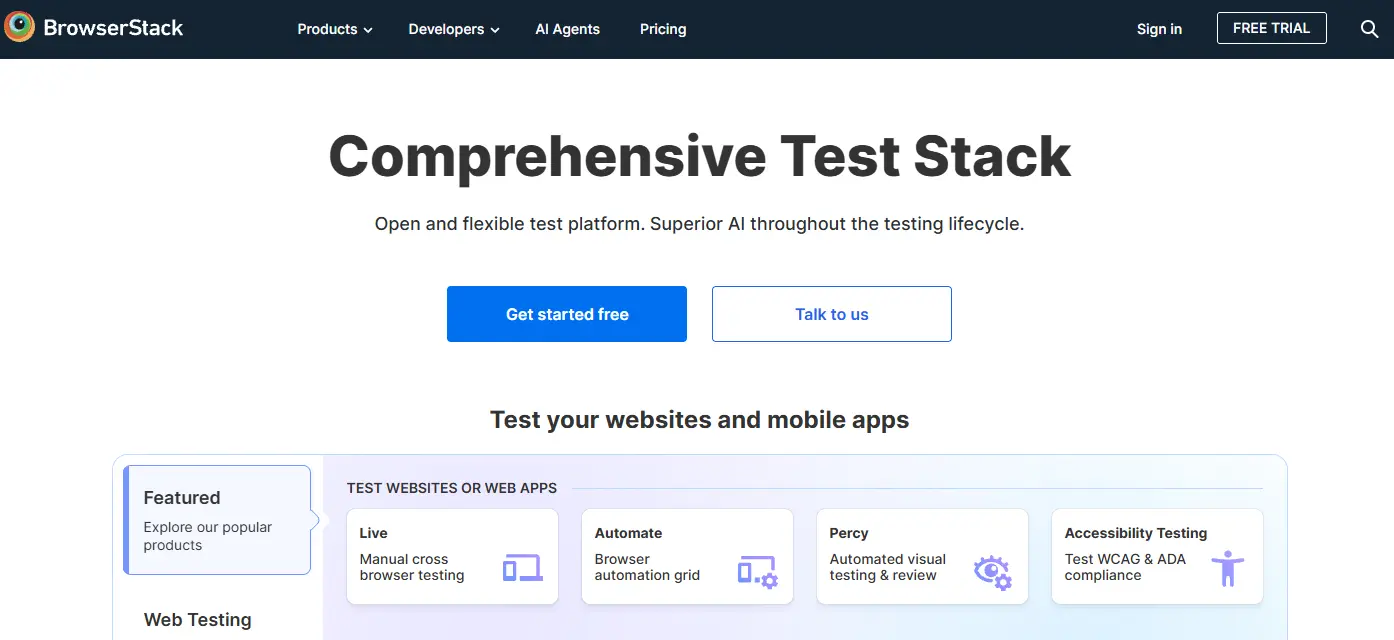This screenshot has height=640, width=1394.
Task: Select the Featured products panel
Action: click(x=216, y=520)
